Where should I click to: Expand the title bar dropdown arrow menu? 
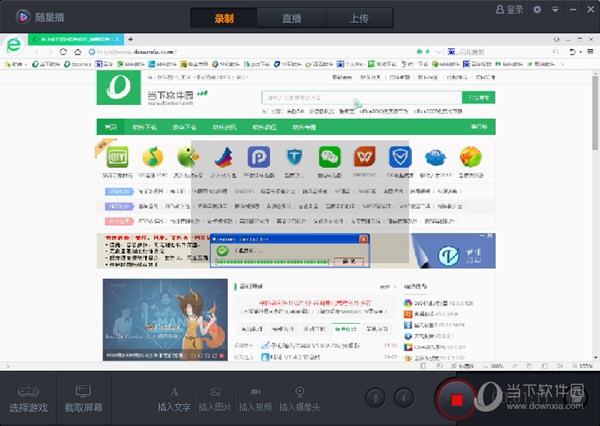tap(555, 10)
